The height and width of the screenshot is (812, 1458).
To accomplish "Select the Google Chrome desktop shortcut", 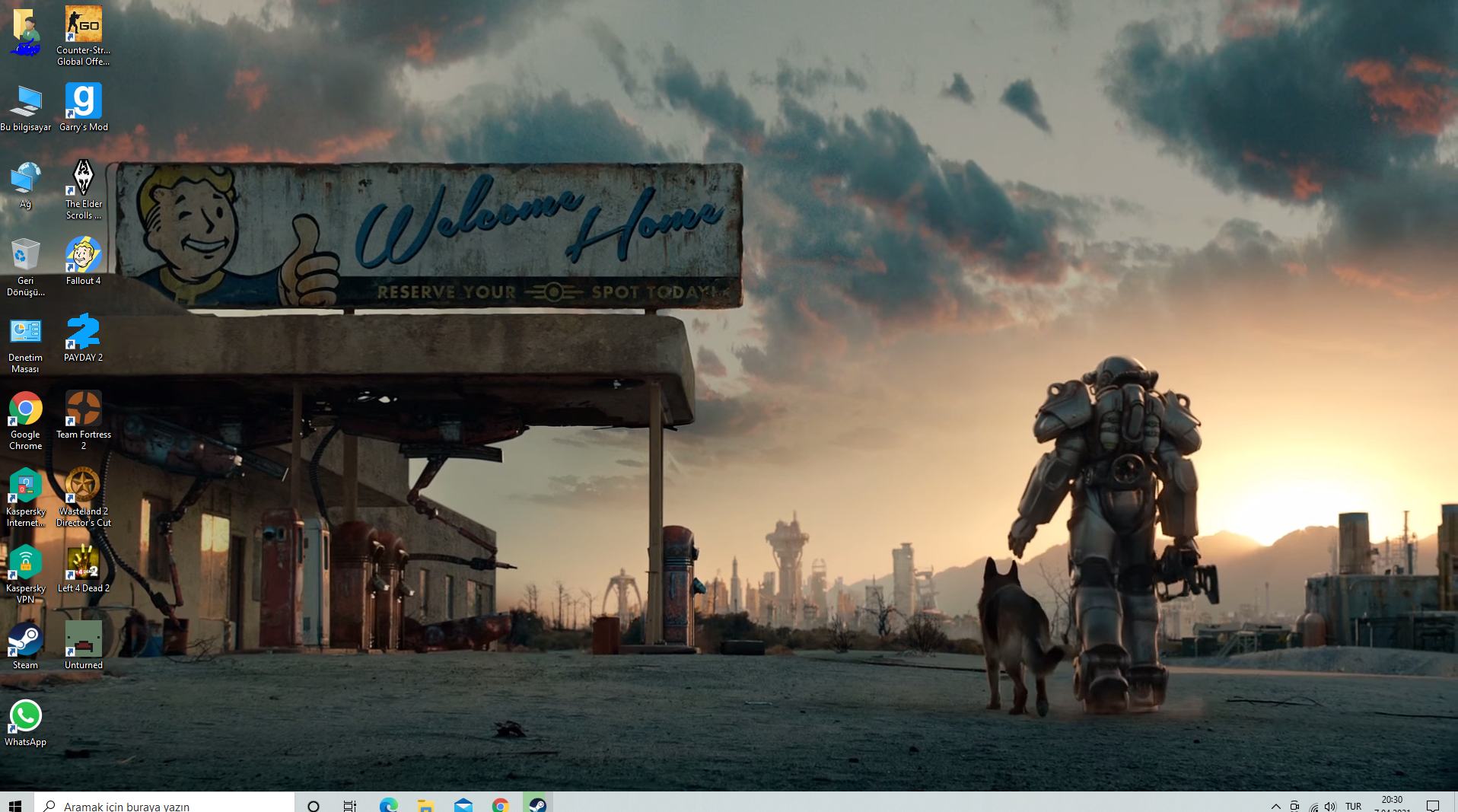I will tap(26, 421).
